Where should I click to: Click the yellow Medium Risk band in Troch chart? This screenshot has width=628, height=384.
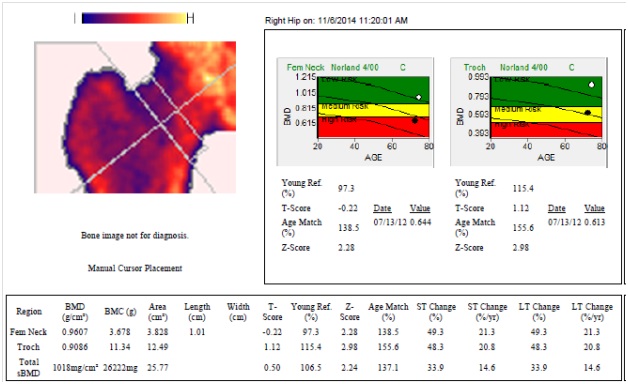(546, 115)
